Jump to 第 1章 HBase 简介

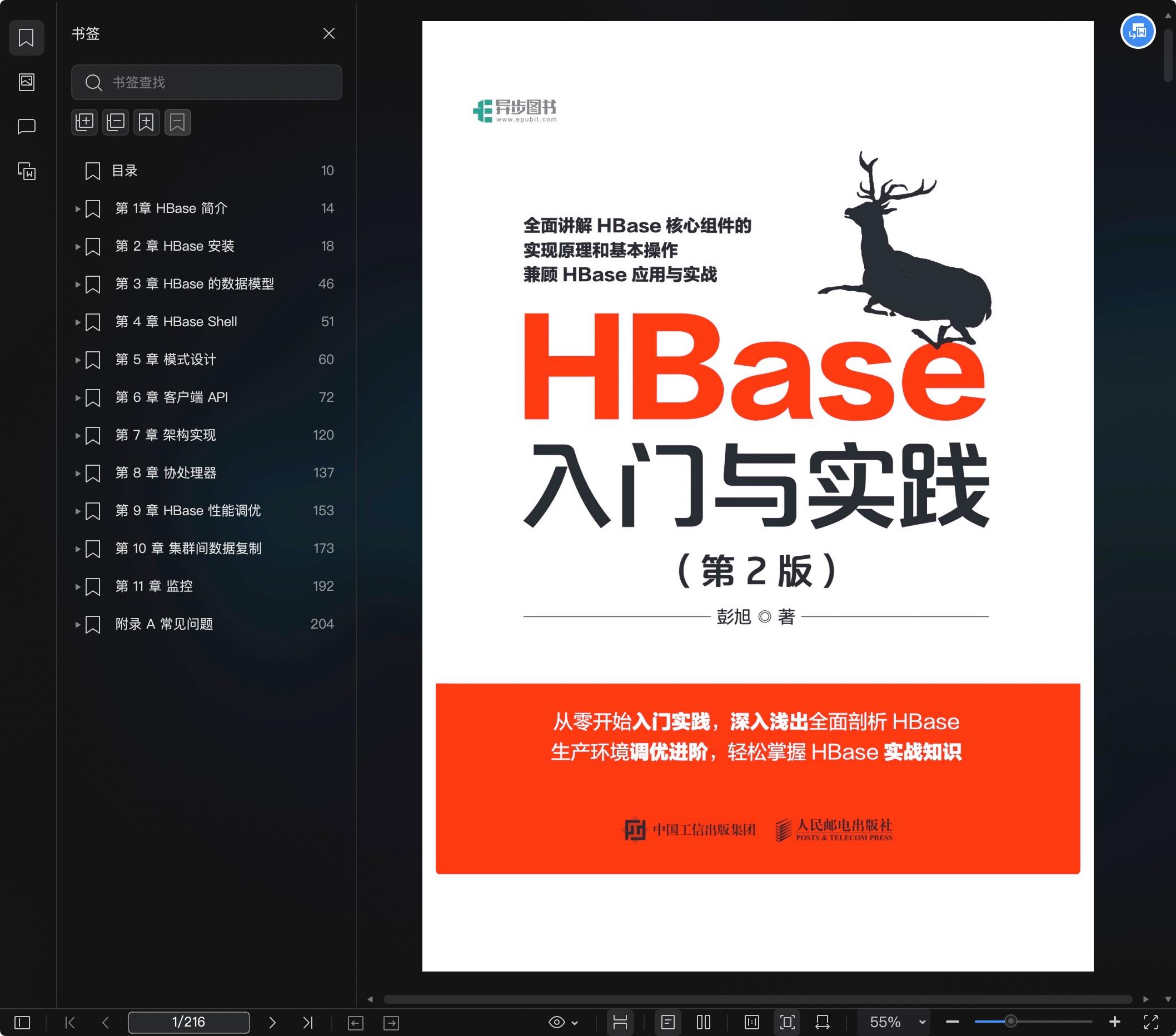pyautogui.click(x=171, y=208)
